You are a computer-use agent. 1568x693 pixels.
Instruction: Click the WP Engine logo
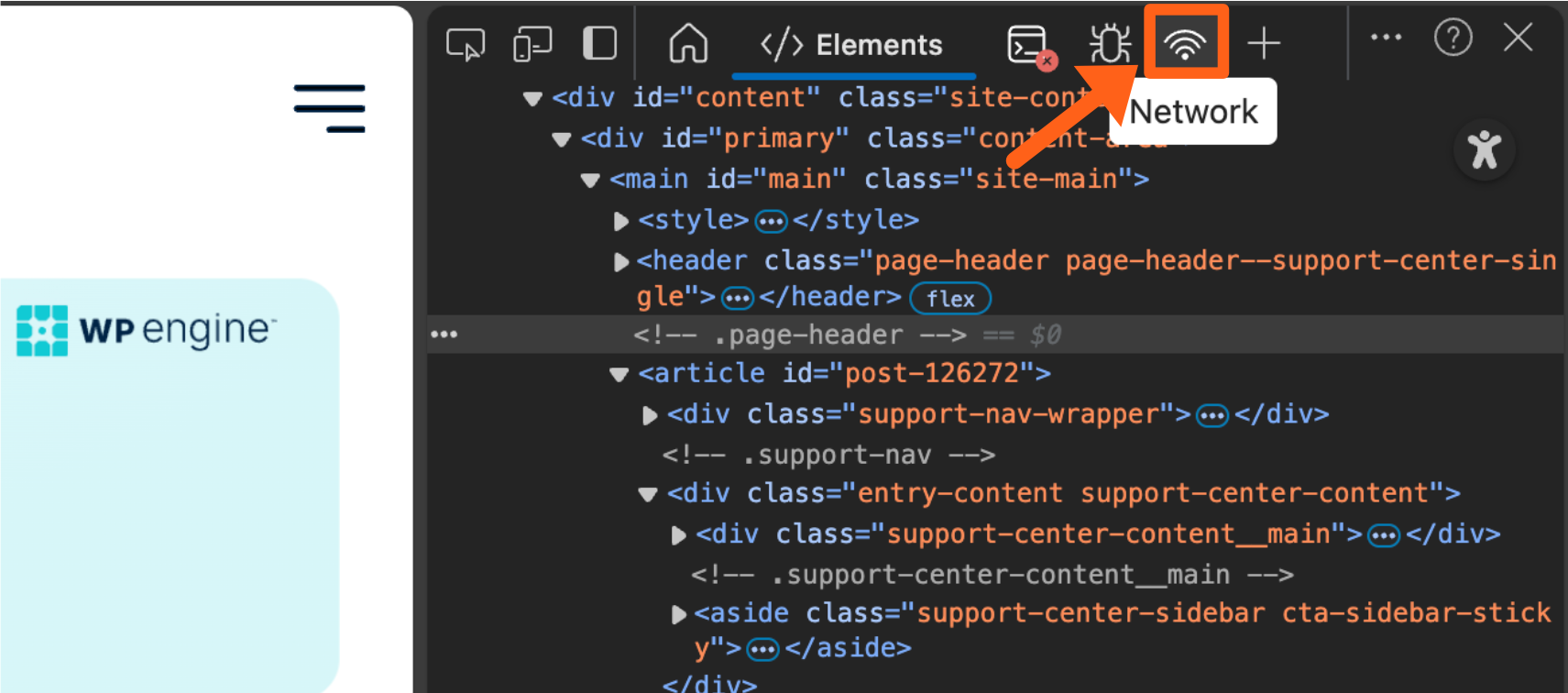(x=147, y=330)
